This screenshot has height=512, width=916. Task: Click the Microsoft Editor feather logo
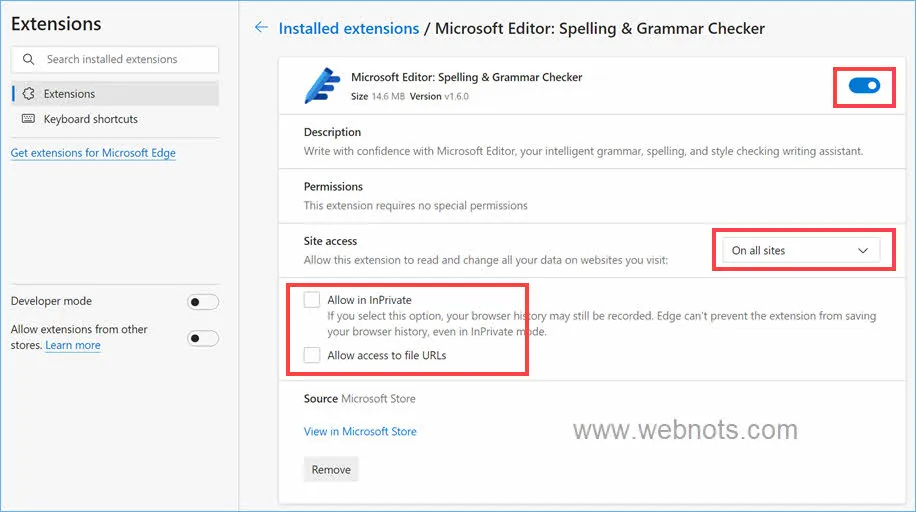click(322, 85)
